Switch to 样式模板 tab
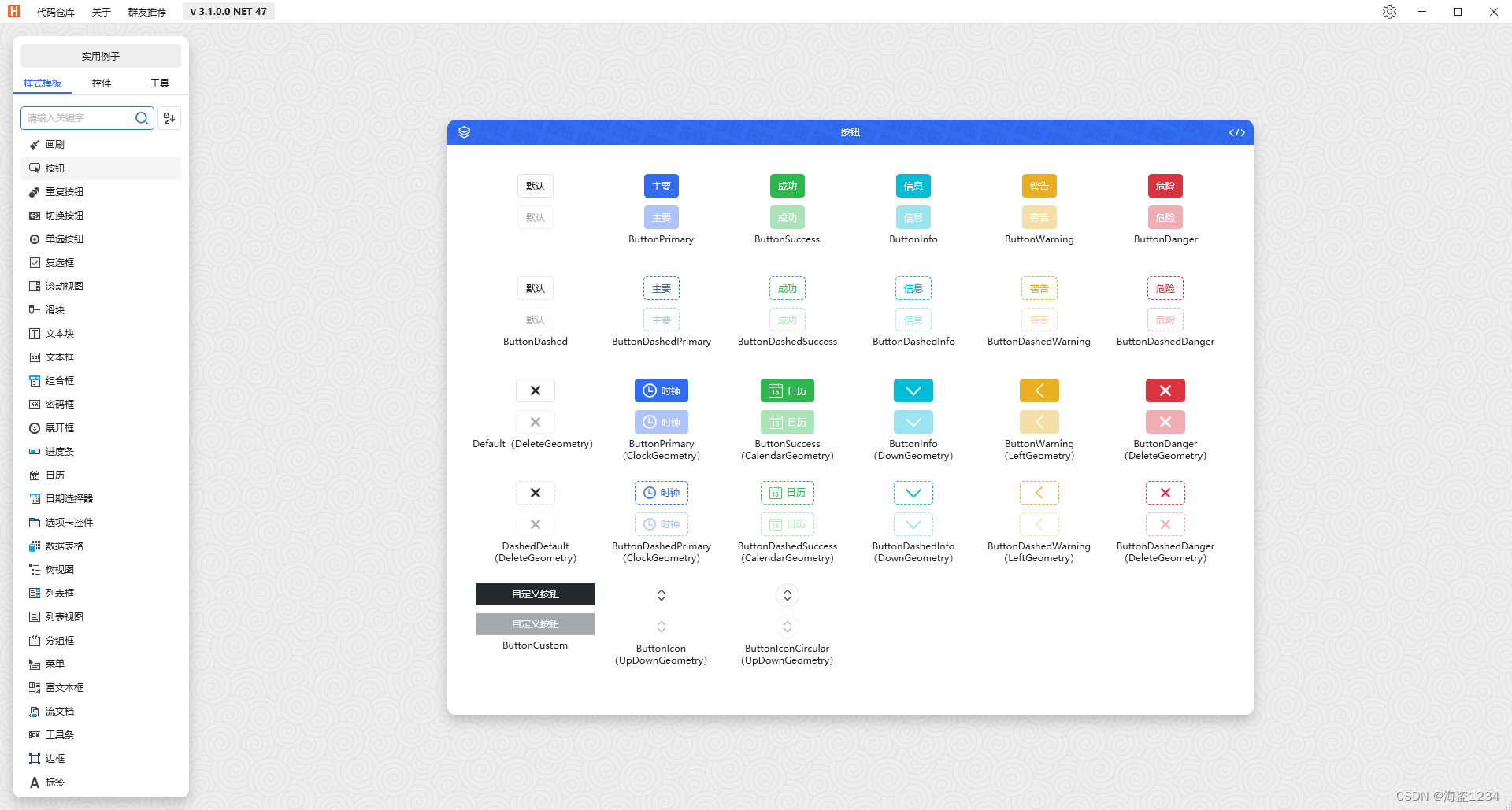 tap(43, 83)
